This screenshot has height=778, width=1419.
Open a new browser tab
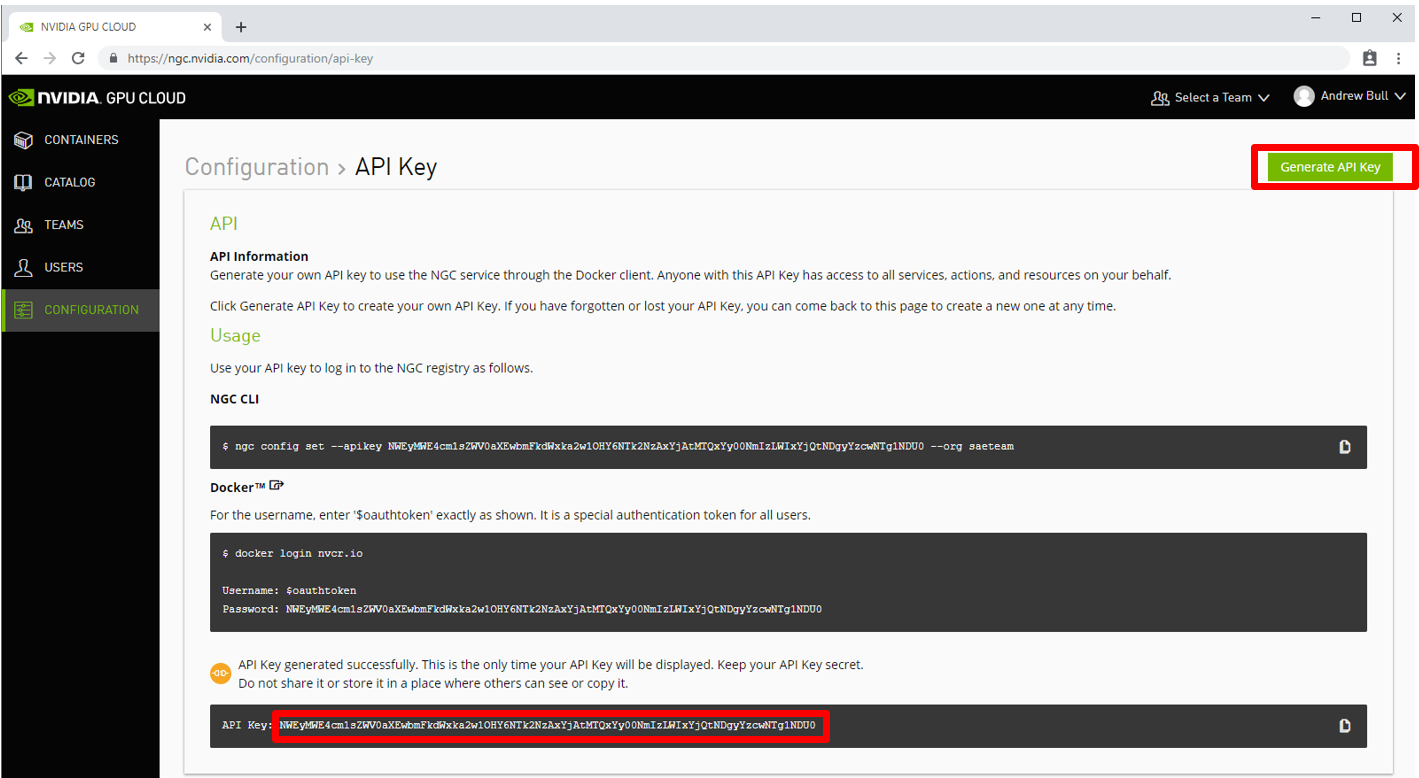coord(240,27)
